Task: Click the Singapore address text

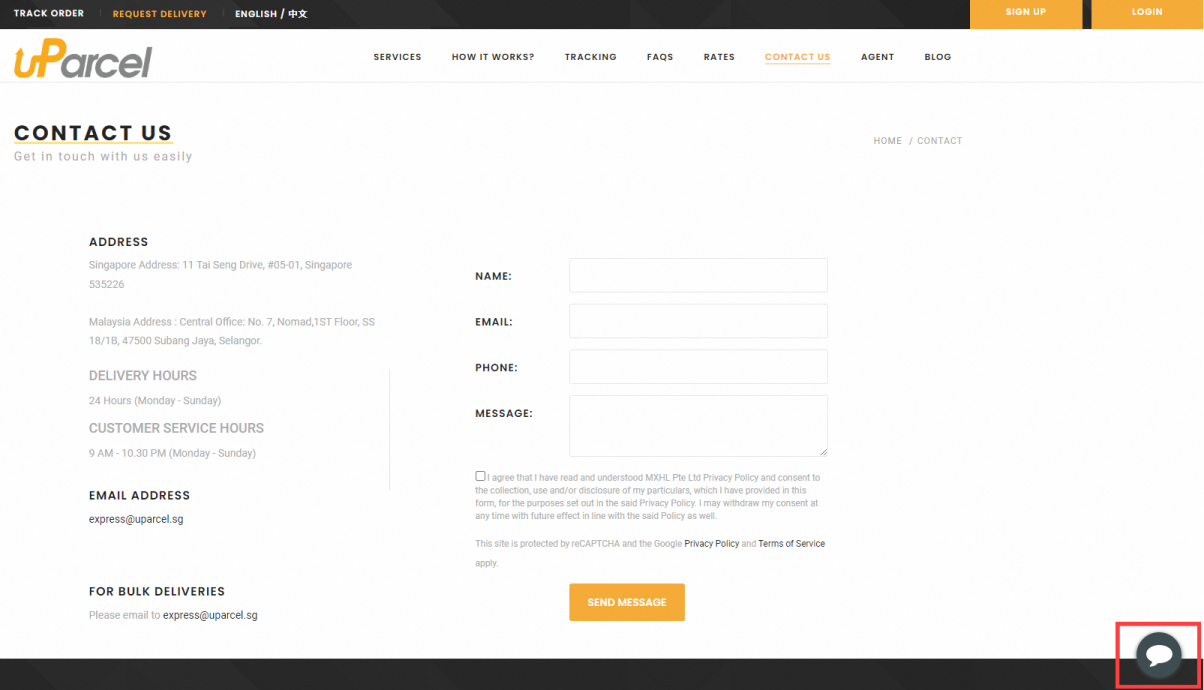Action: tap(220, 275)
